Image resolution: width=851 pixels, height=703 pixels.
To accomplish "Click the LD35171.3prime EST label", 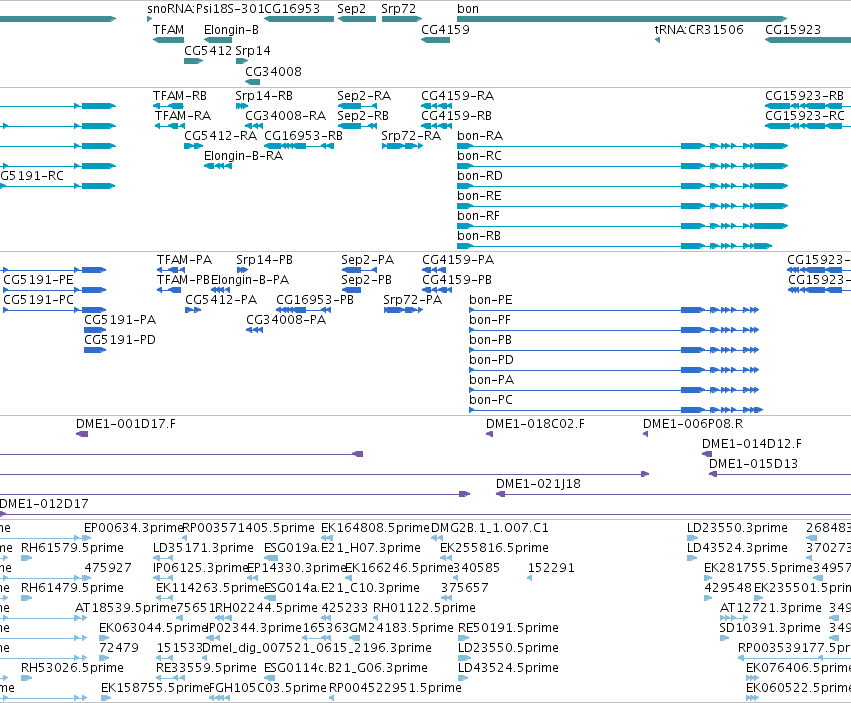I will 204,548.
